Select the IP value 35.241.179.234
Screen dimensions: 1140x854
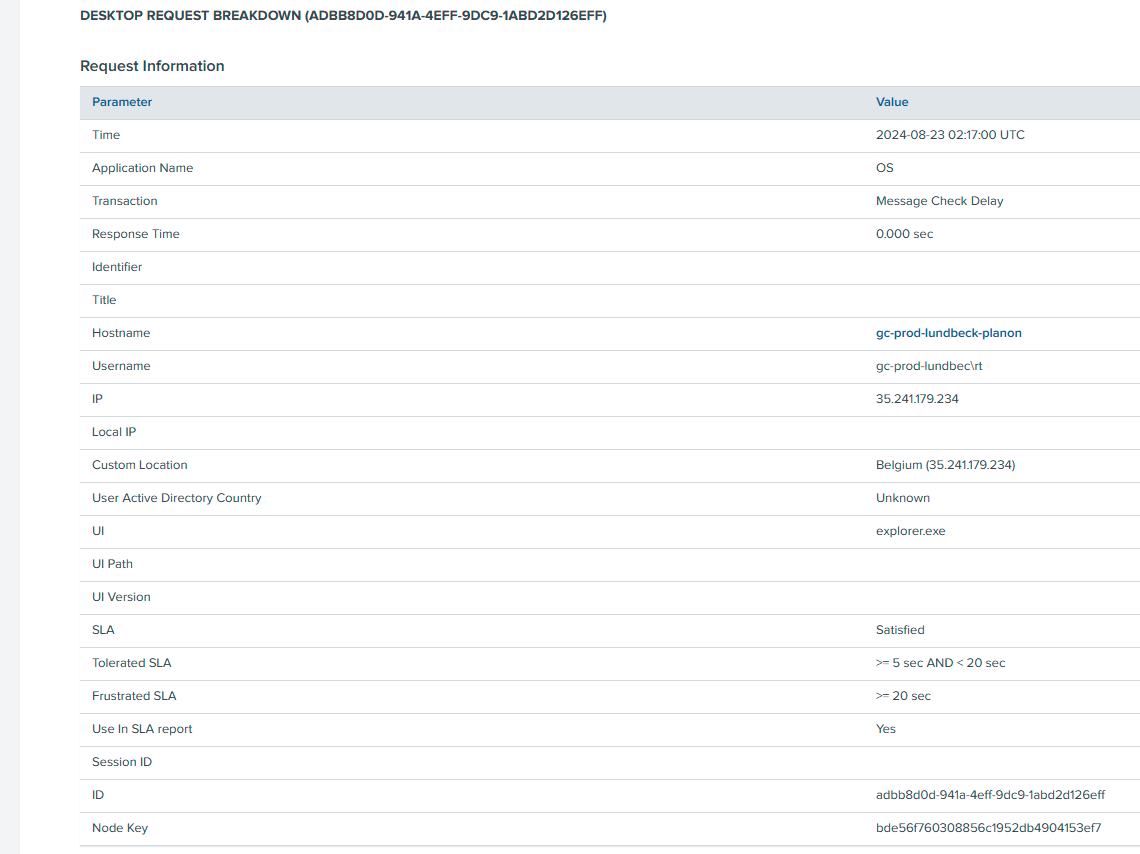click(917, 399)
